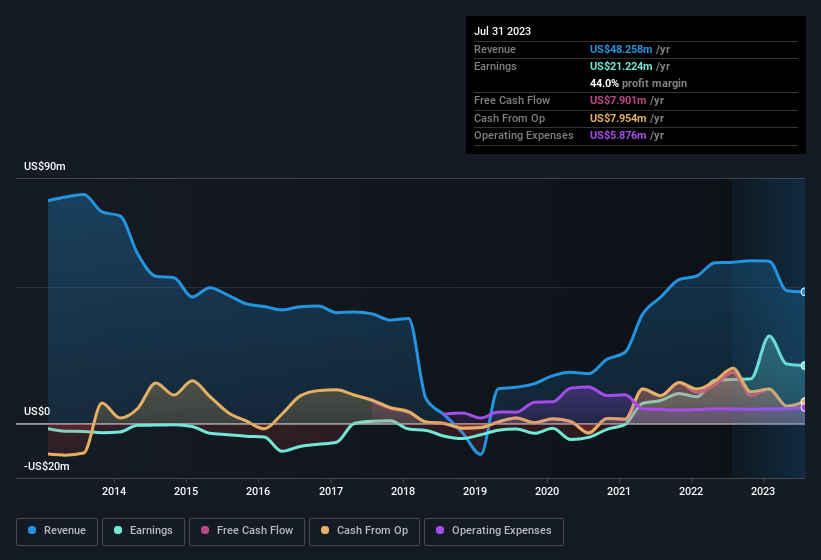The height and width of the screenshot is (560, 821).
Task: Click the -US$20m y-axis label
Action: click(x=47, y=466)
